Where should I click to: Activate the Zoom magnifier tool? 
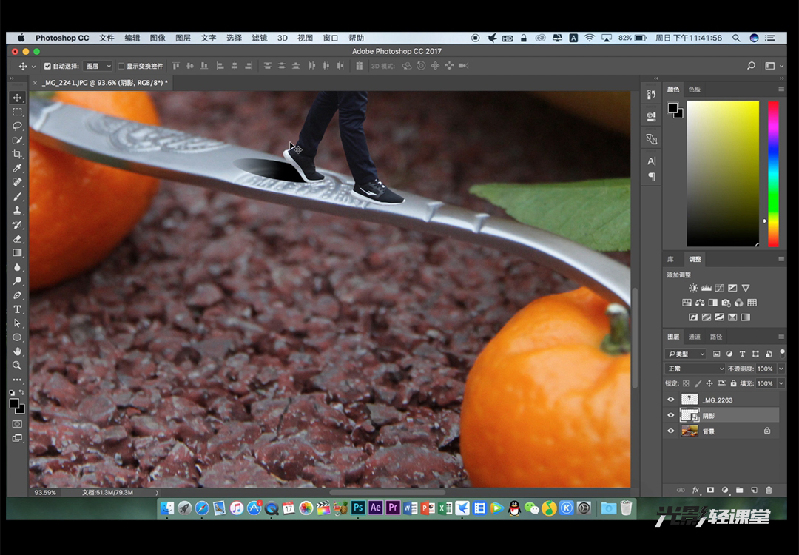[x=17, y=365]
